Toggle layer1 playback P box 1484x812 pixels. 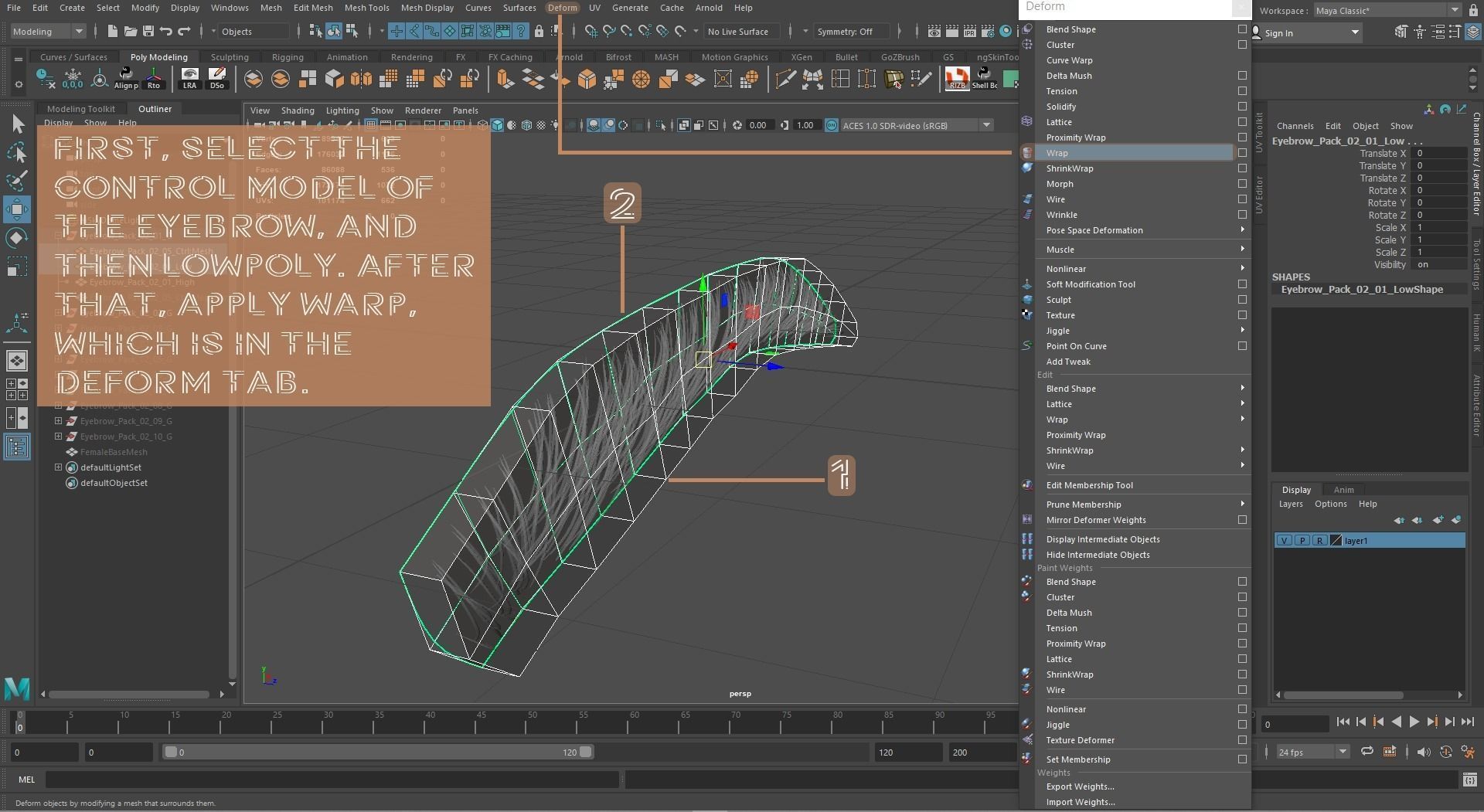tap(1302, 541)
